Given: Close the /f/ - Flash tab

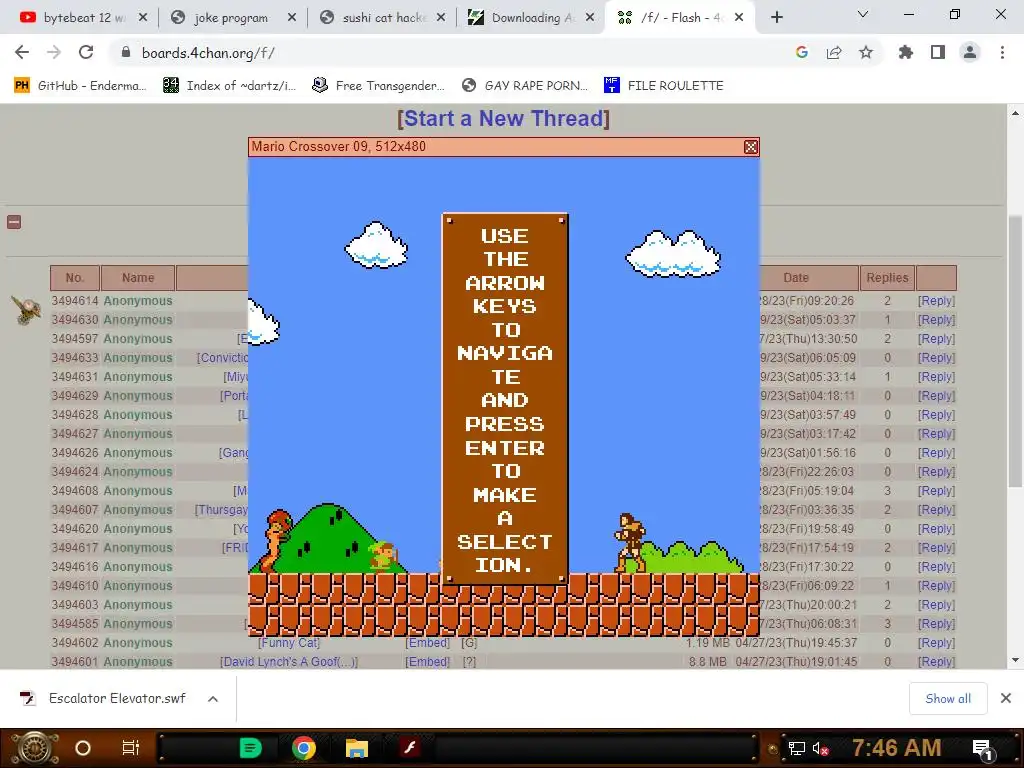Looking at the screenshot, I should pyautogui.click(x=739, y=18).
